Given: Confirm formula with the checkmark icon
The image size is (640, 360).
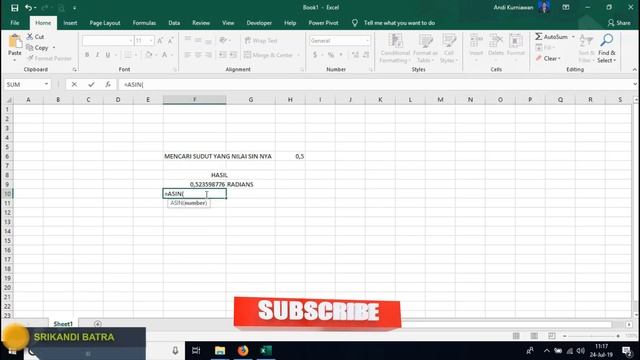Looking at the screenshot, I should pyautogui.click(x=91, y=84).
